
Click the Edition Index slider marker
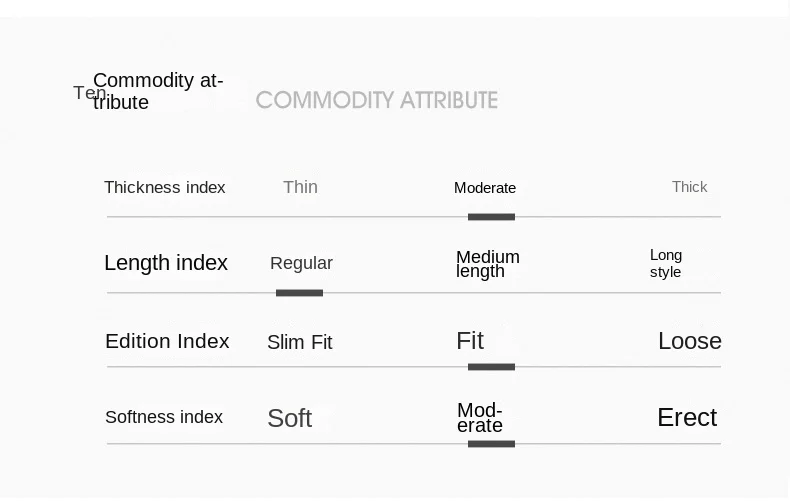click(x=491, y=367)
